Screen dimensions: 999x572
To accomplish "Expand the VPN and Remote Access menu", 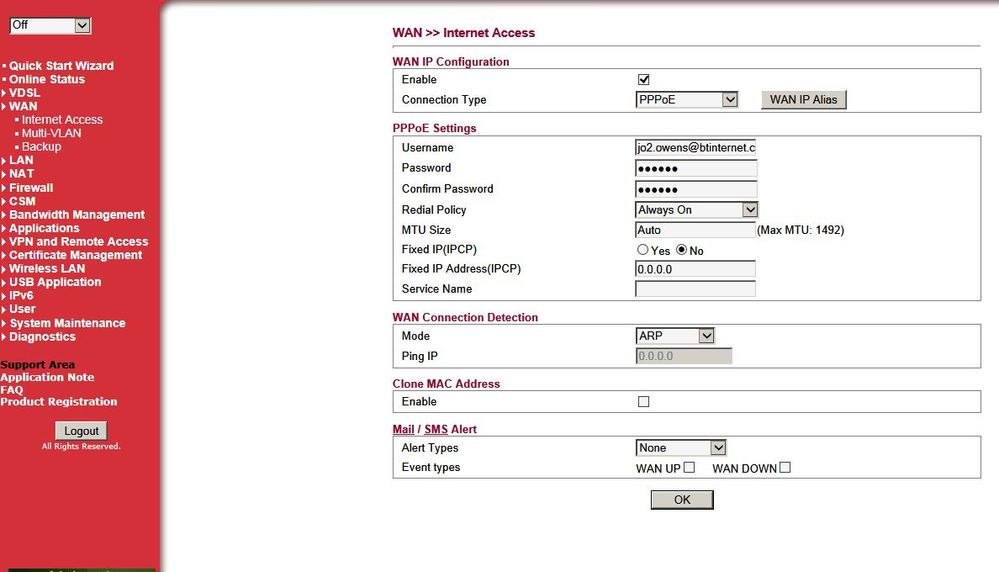I will point(78,242).
